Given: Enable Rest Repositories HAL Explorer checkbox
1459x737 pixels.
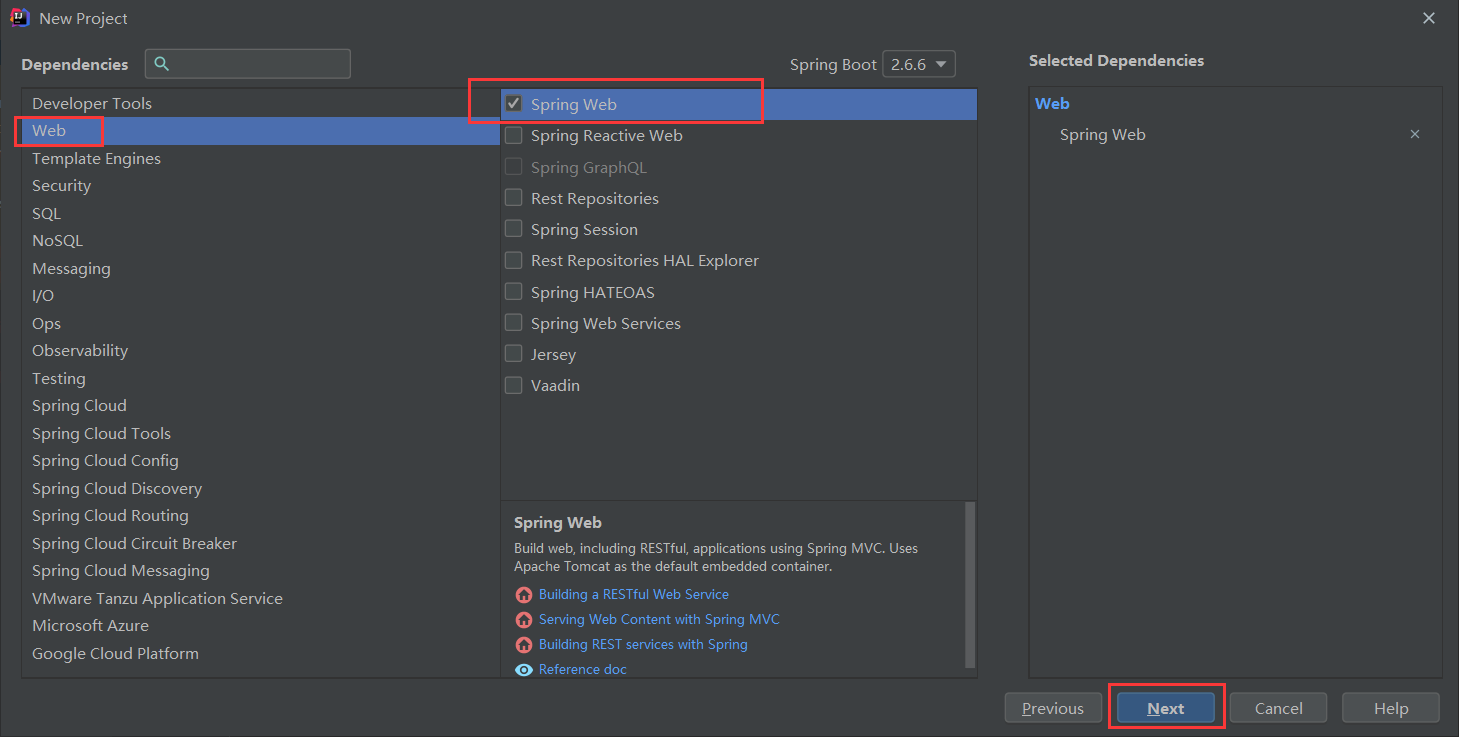Looking at the screenshot, I should [x=514, y=260].
